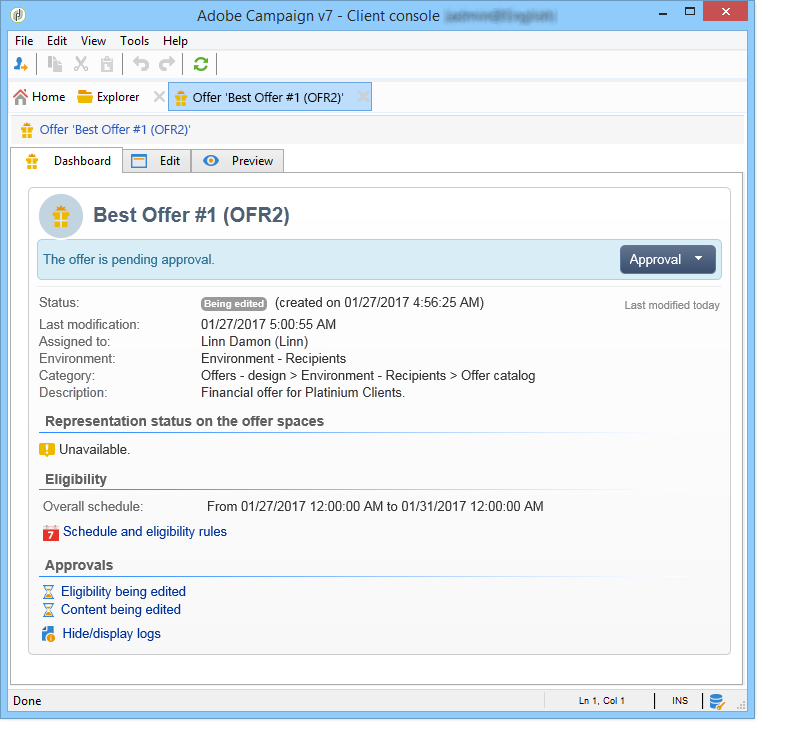Open the View menu
This screenshot has width=786, height=747.
(93, 41)
